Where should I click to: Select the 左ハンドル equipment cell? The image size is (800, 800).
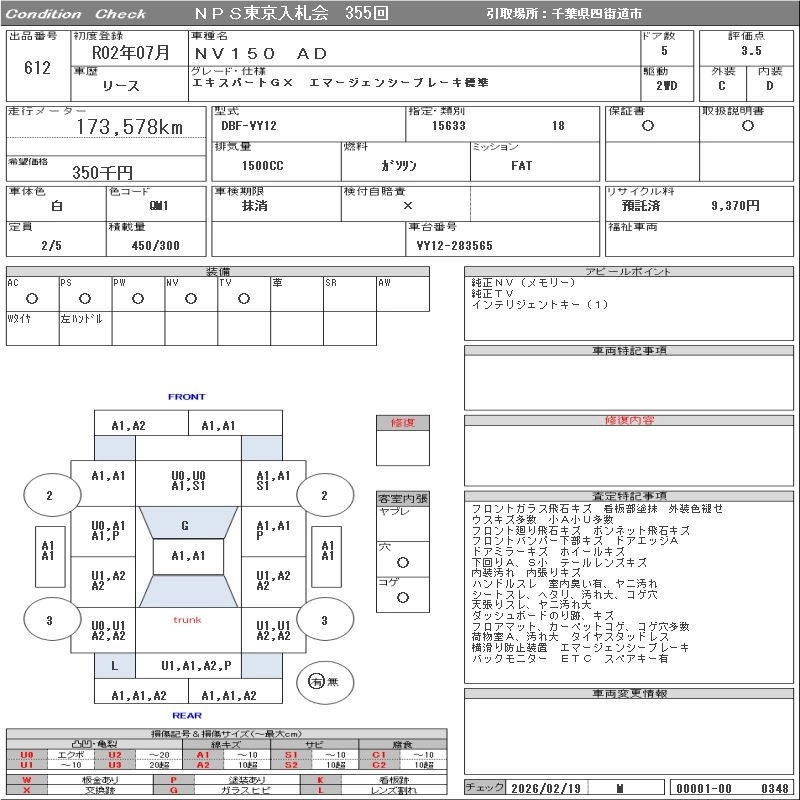[x=85, y=329]
